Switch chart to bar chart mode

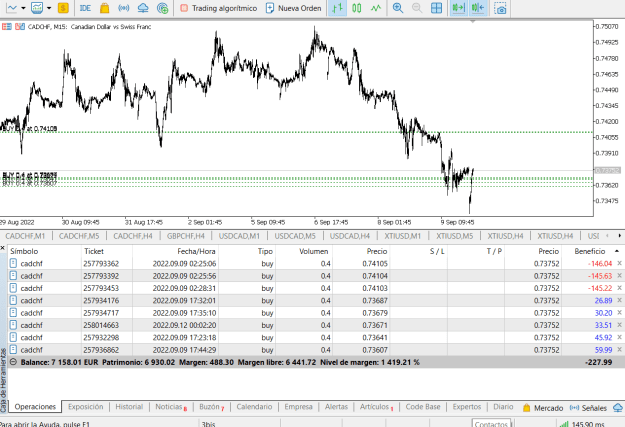click(x=337, y=8)
